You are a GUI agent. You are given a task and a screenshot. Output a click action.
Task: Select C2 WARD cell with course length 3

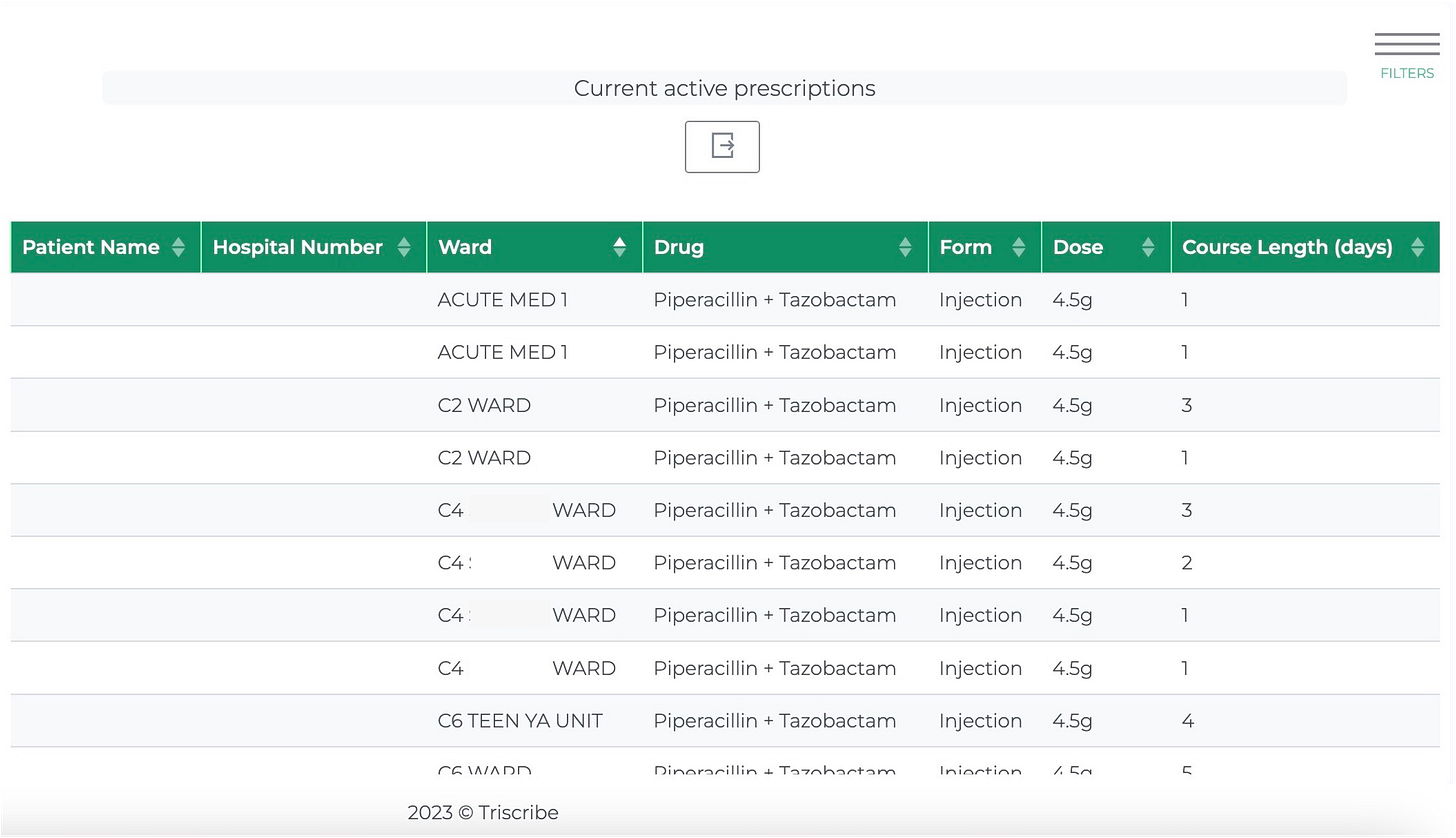484,405
